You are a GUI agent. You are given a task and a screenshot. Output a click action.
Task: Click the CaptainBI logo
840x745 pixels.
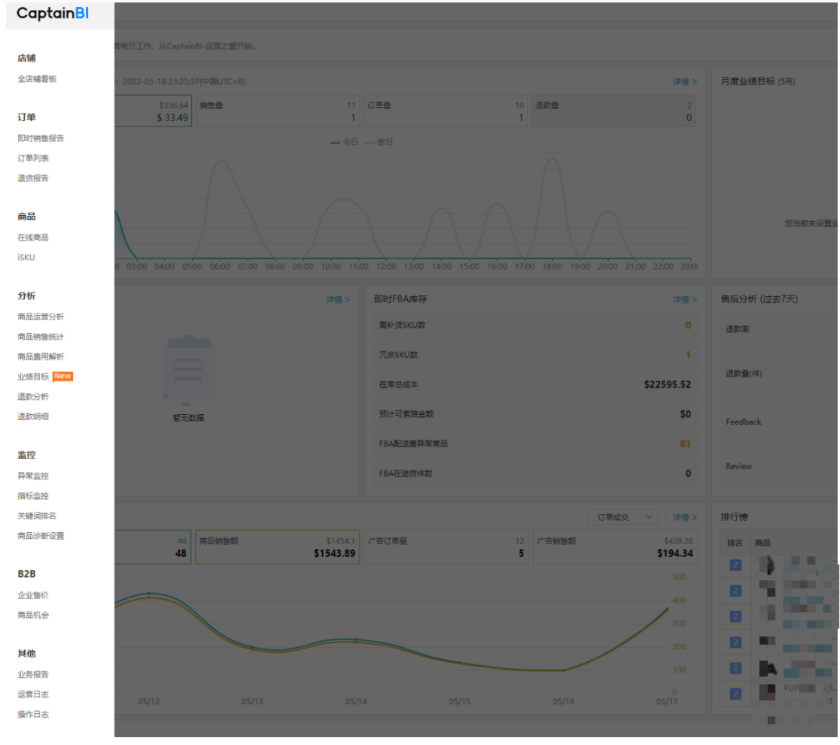tap(52, 14)
